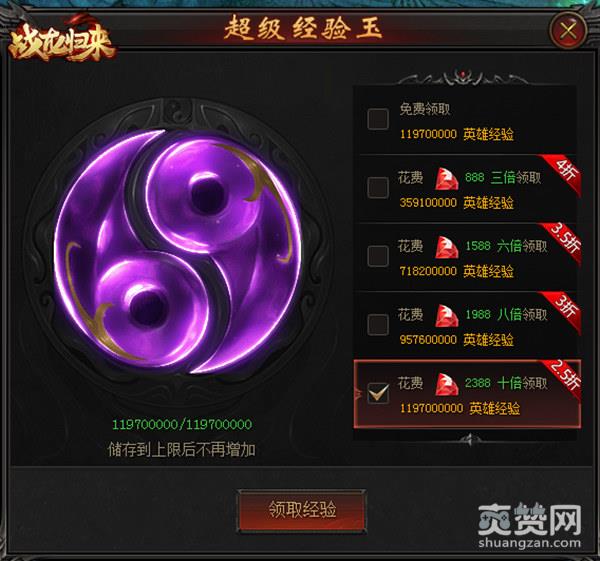Click the 3.5折 discount ribbon badge
Screen dimensions: 600x561
pyautogui.click(x=562, y=240)
